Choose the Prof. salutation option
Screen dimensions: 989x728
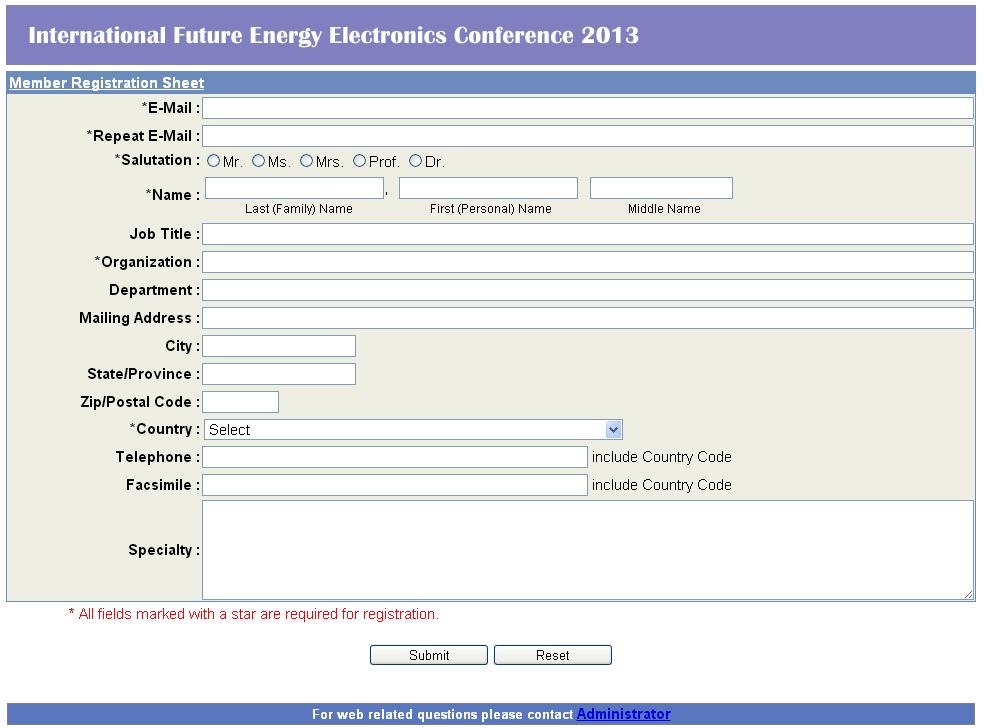[x=359, y=161]
